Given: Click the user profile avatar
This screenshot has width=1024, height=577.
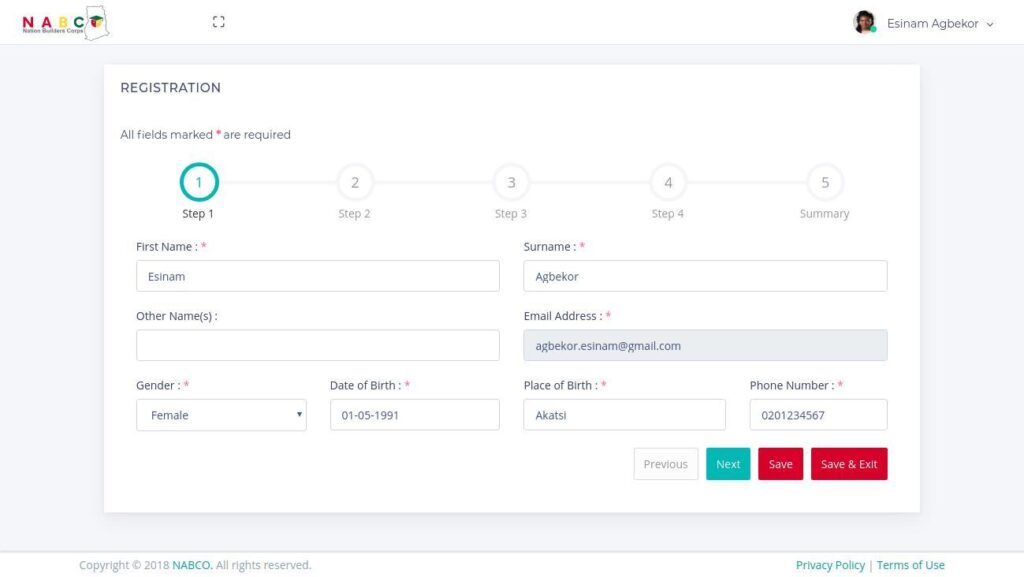Looking at the screenshot, I should point(864,23).
